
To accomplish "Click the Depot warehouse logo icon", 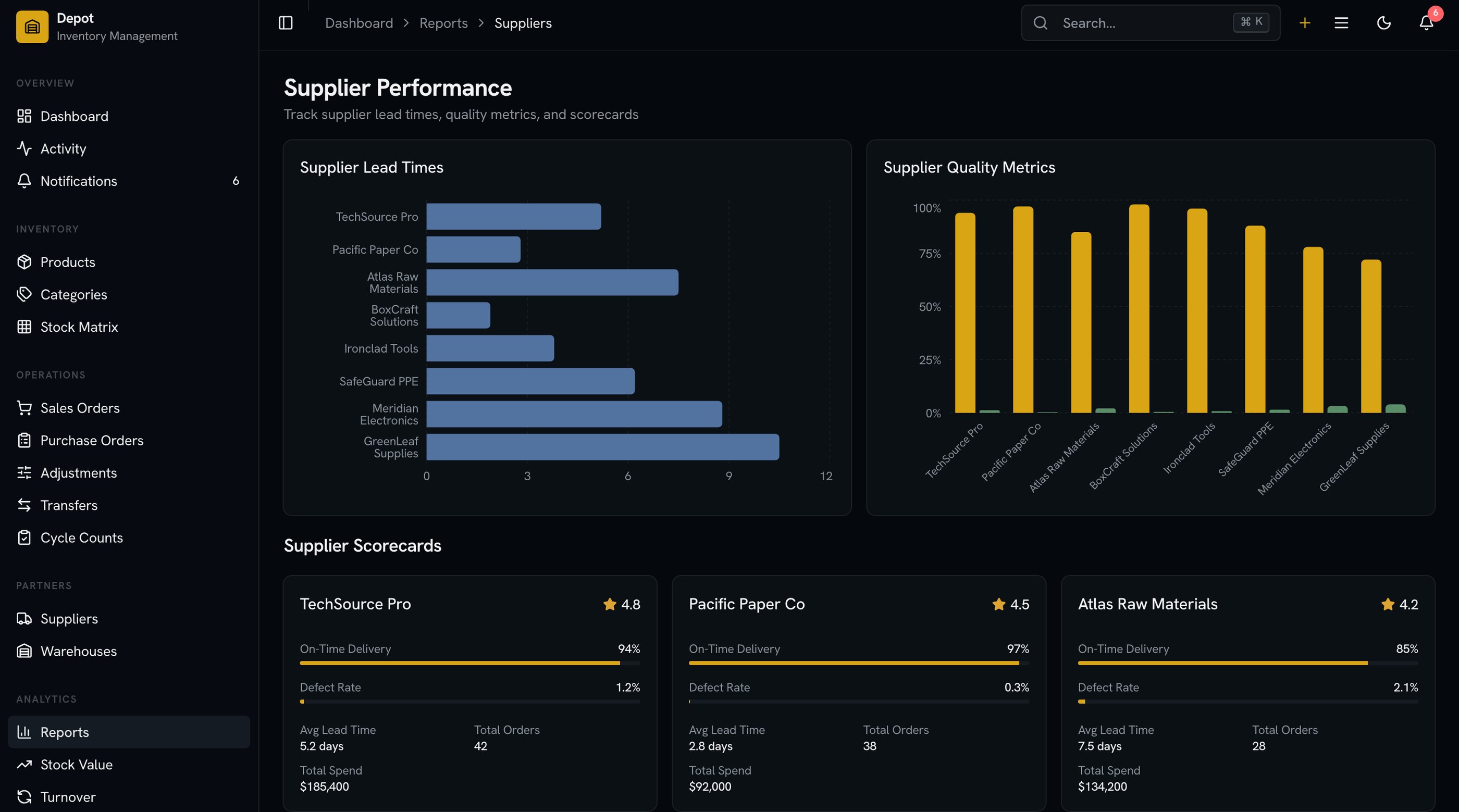I will click(x=32, y=27).
